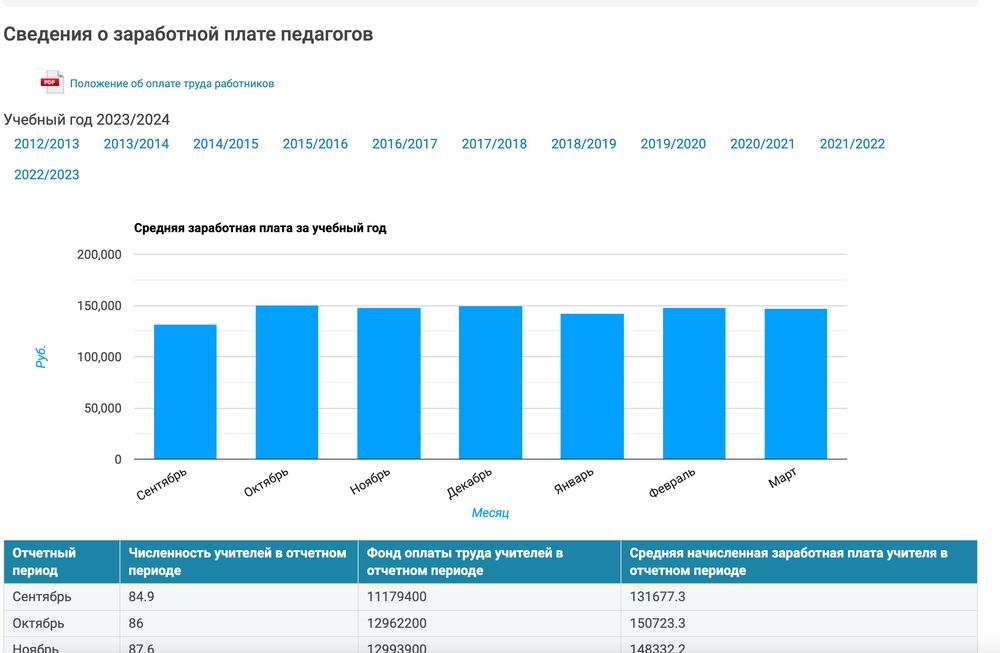The width and height of the screenshot is (1000, 653).
Task: Click the 'Учебный год 2023/2024' label
Action: coord(87,120)
